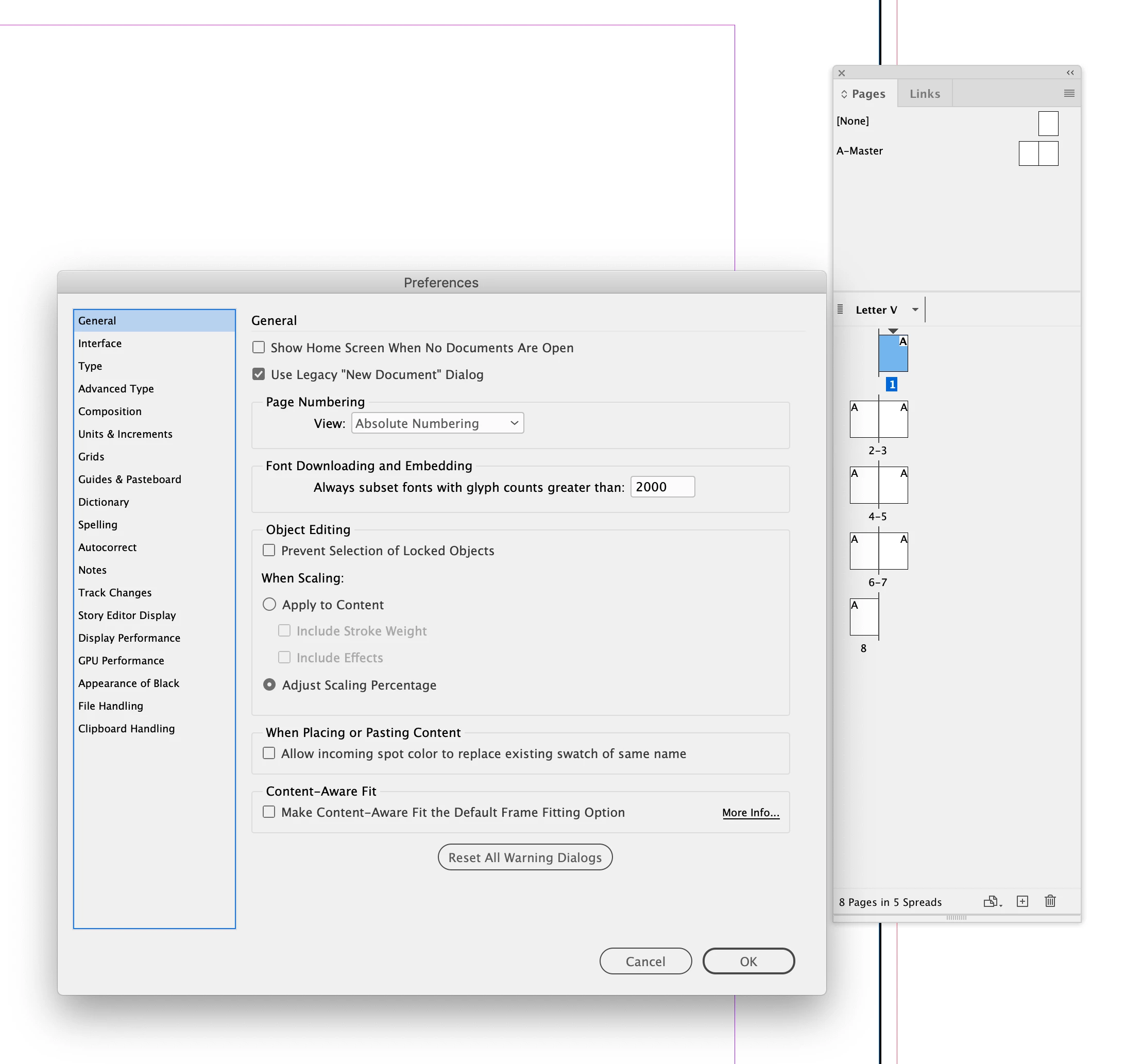1125x1064 pixels.
Task: Switch to the Links tab
Action: [x=925, y=94]
